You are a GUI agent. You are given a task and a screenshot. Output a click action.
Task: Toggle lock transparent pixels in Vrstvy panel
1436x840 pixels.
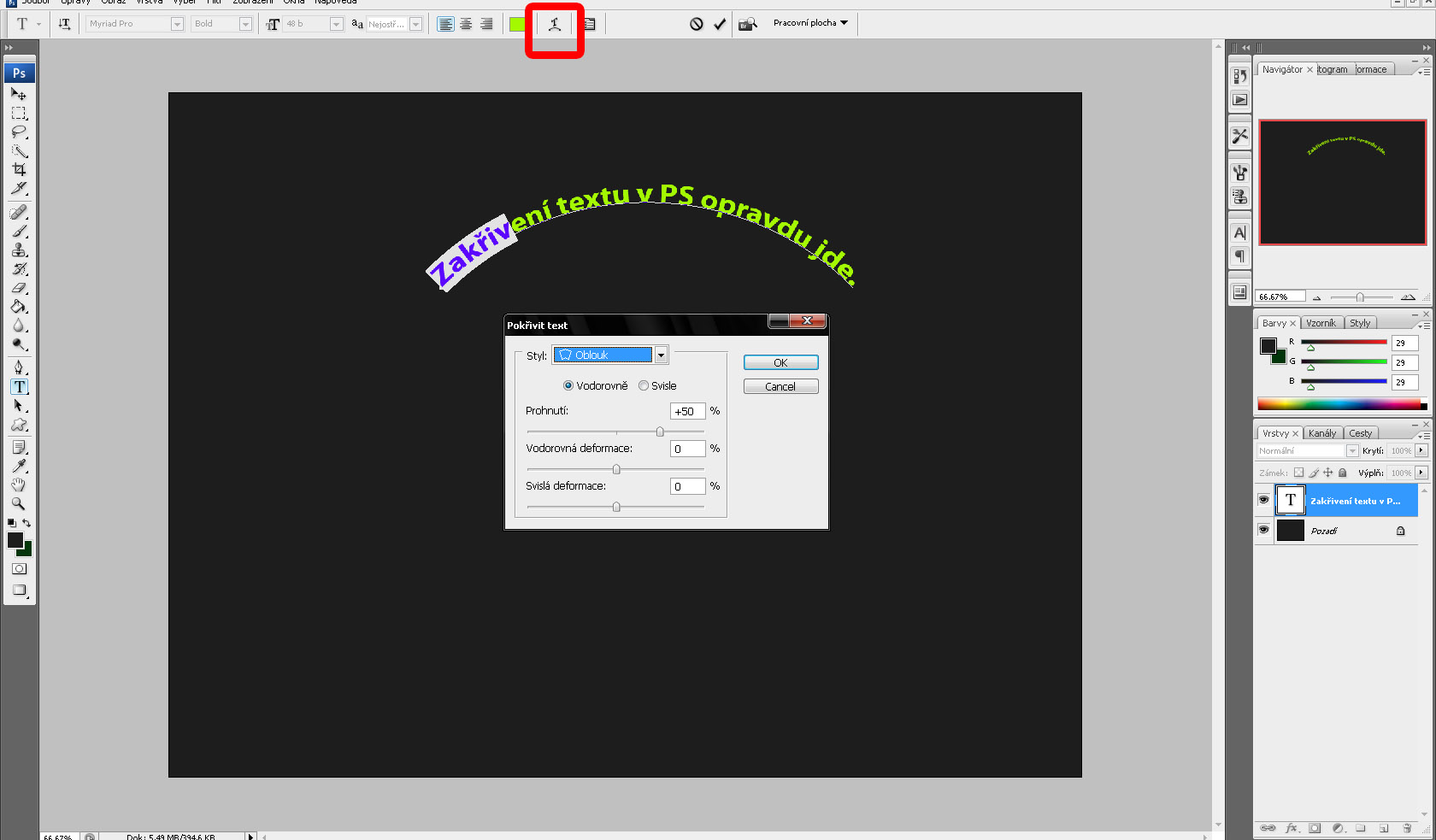(x=1298, y=473)
